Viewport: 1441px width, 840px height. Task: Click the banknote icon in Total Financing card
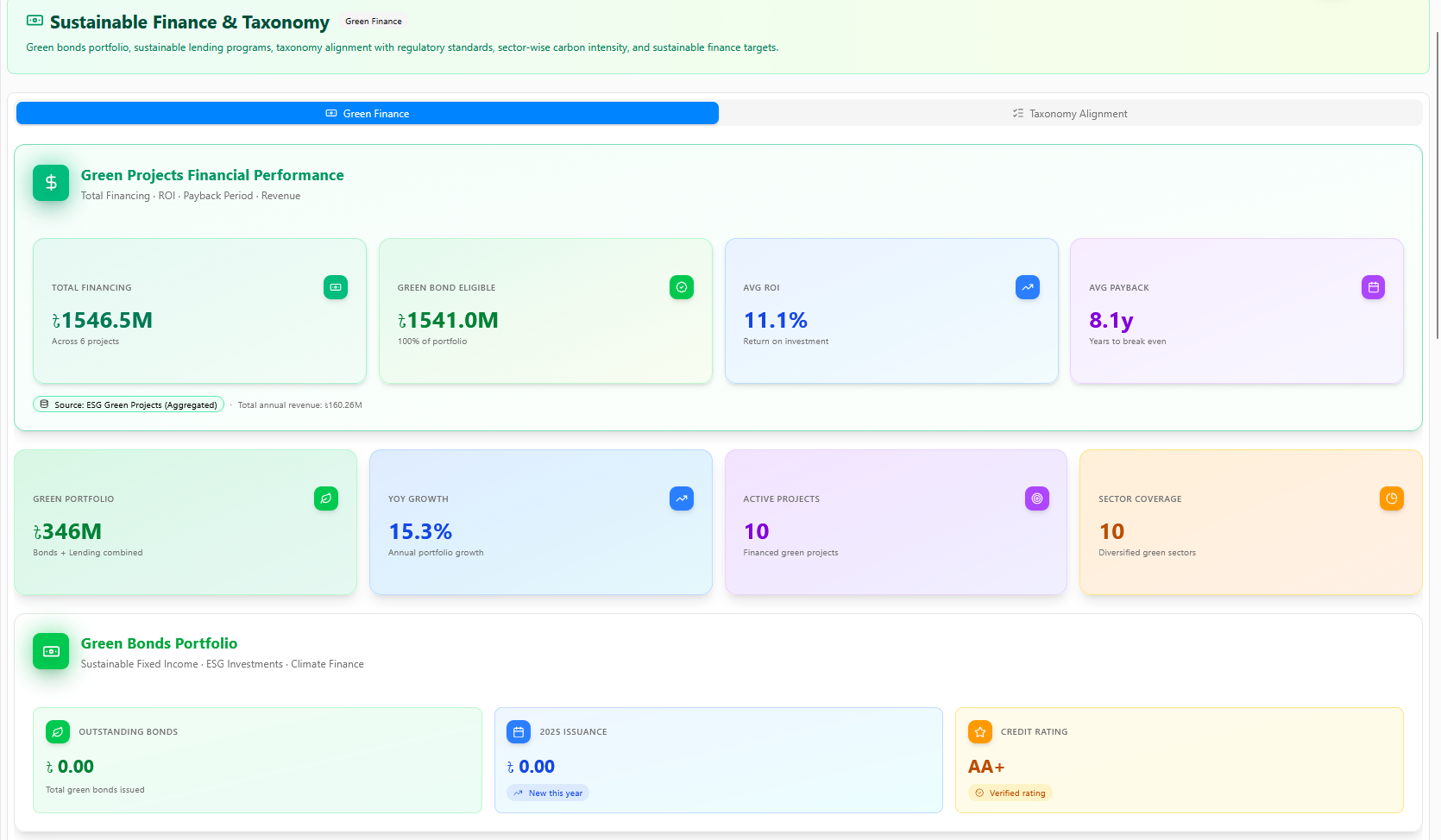coord(336,287)
